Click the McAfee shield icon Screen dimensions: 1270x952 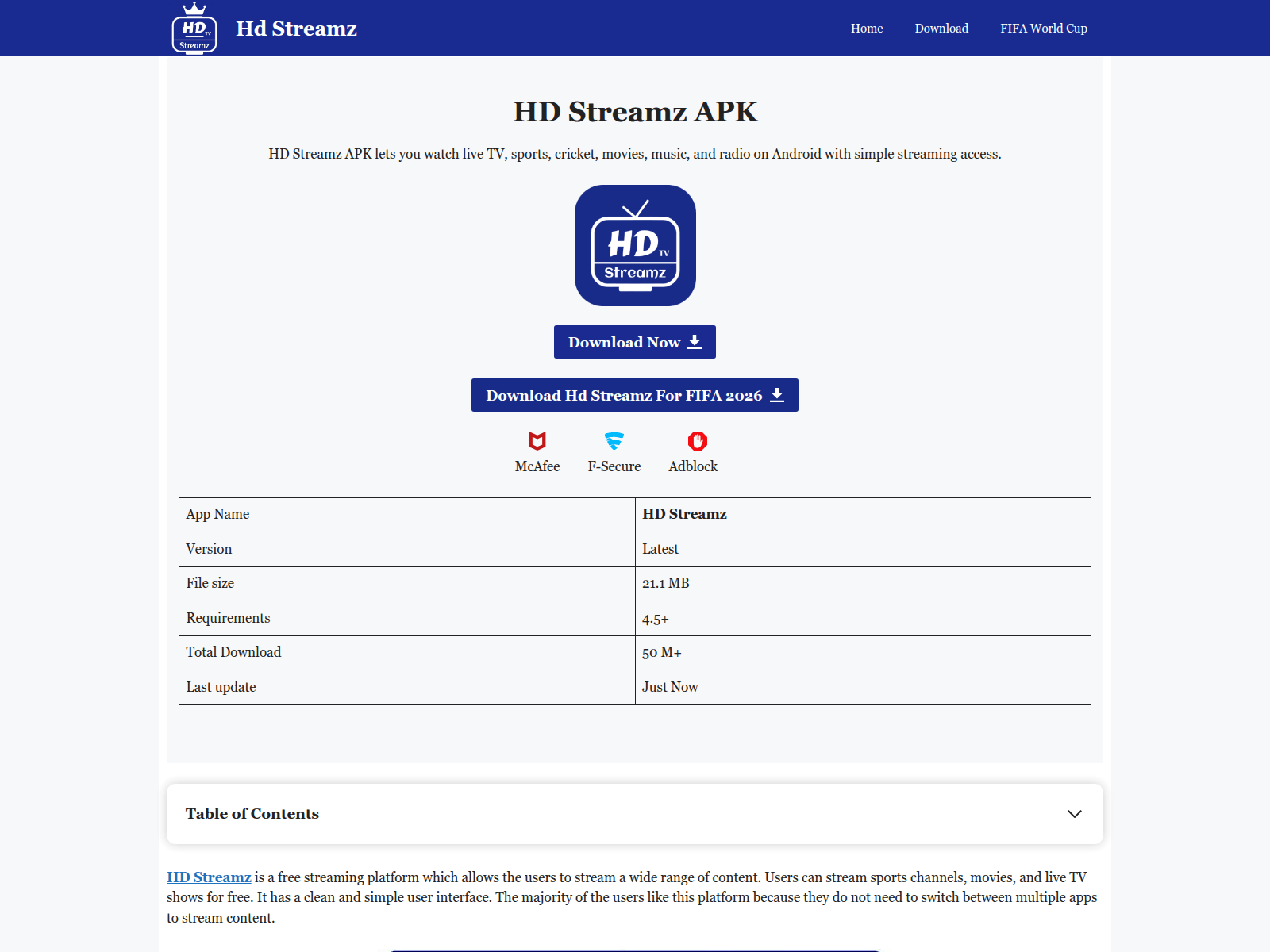click(537, 441)
